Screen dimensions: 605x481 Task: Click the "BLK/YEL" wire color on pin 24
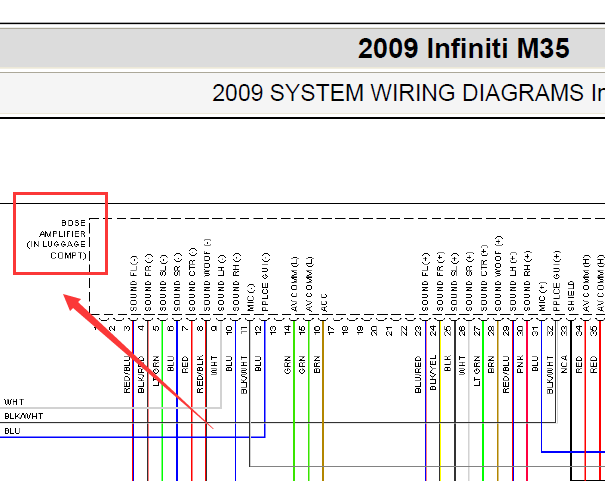[x=433, y=373]
